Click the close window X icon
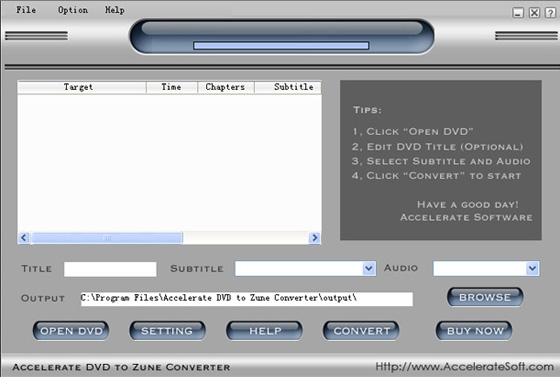 tap(534, 13)
